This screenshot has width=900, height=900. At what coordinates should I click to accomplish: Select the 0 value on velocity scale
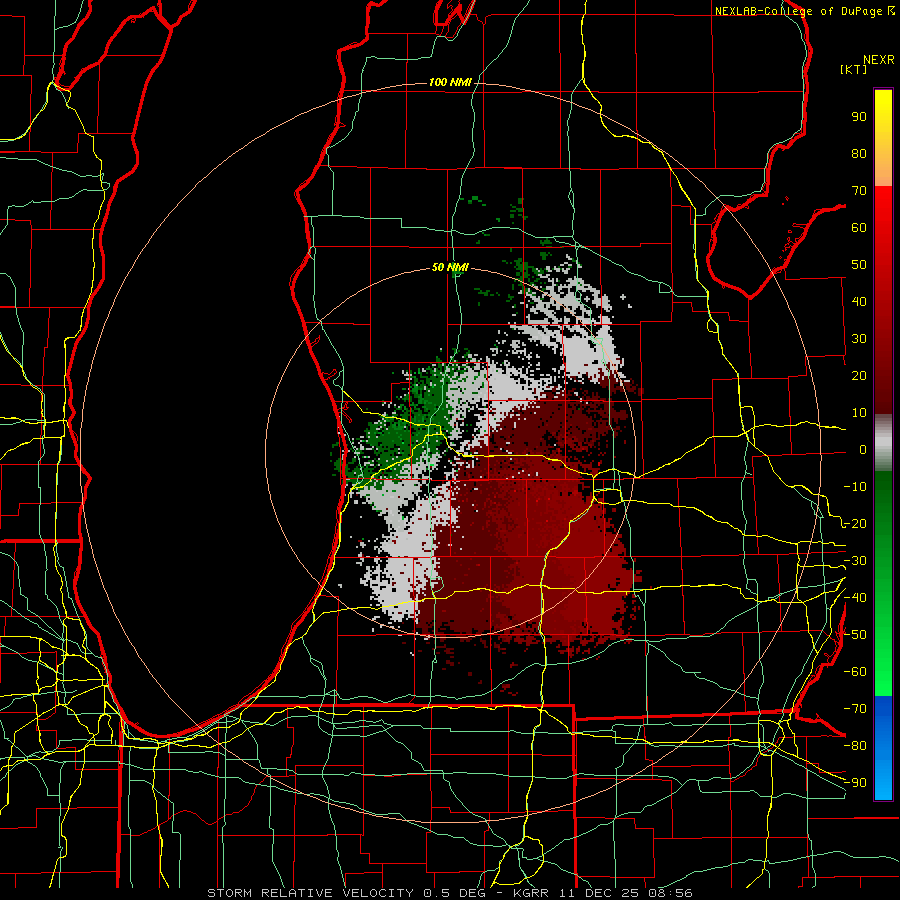pos(863,449)
